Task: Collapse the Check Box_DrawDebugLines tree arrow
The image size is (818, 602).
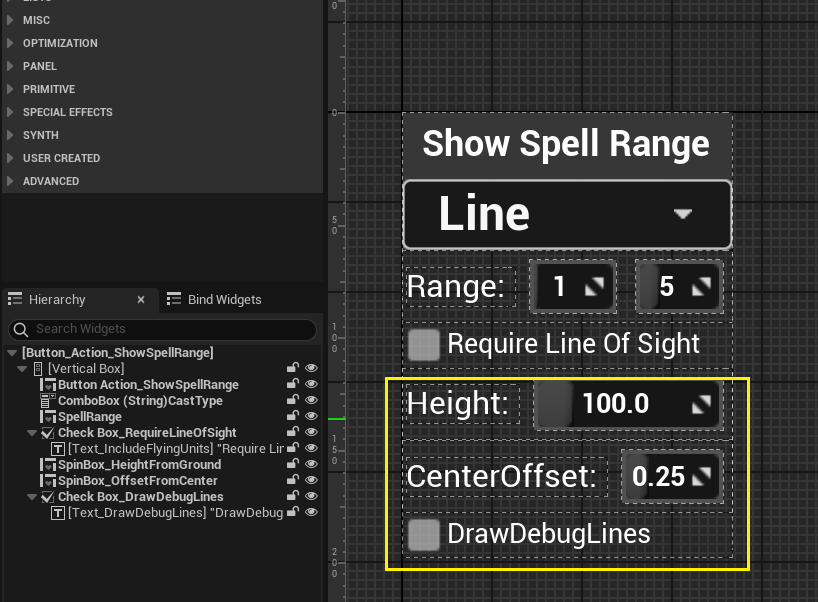Action: tap(32, 497)
